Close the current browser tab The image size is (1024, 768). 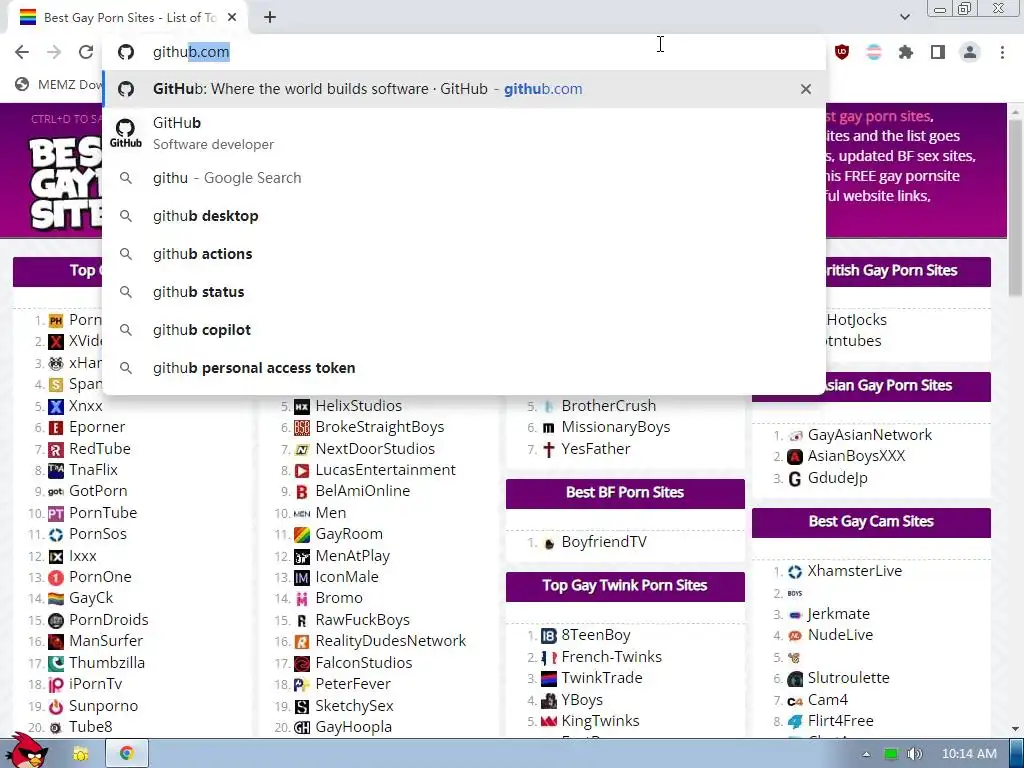(232, 18)
